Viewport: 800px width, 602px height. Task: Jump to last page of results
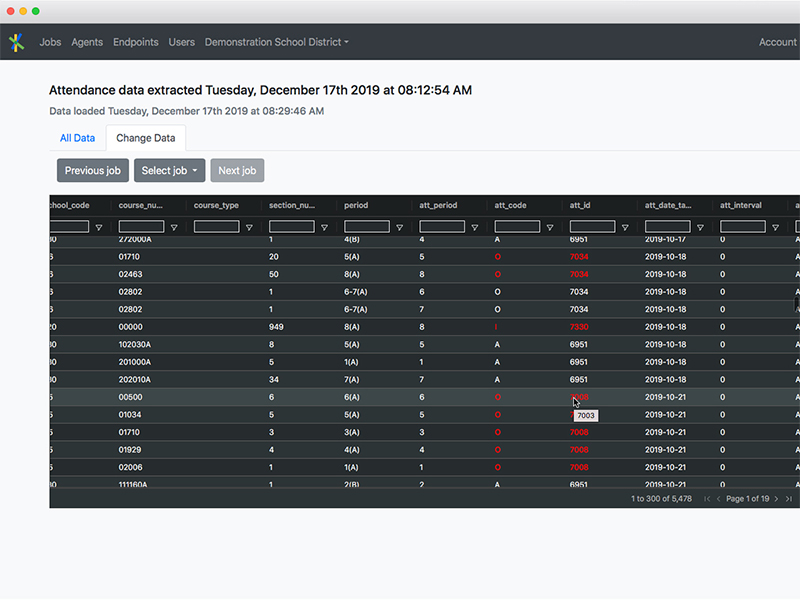(x=789, y=498)
